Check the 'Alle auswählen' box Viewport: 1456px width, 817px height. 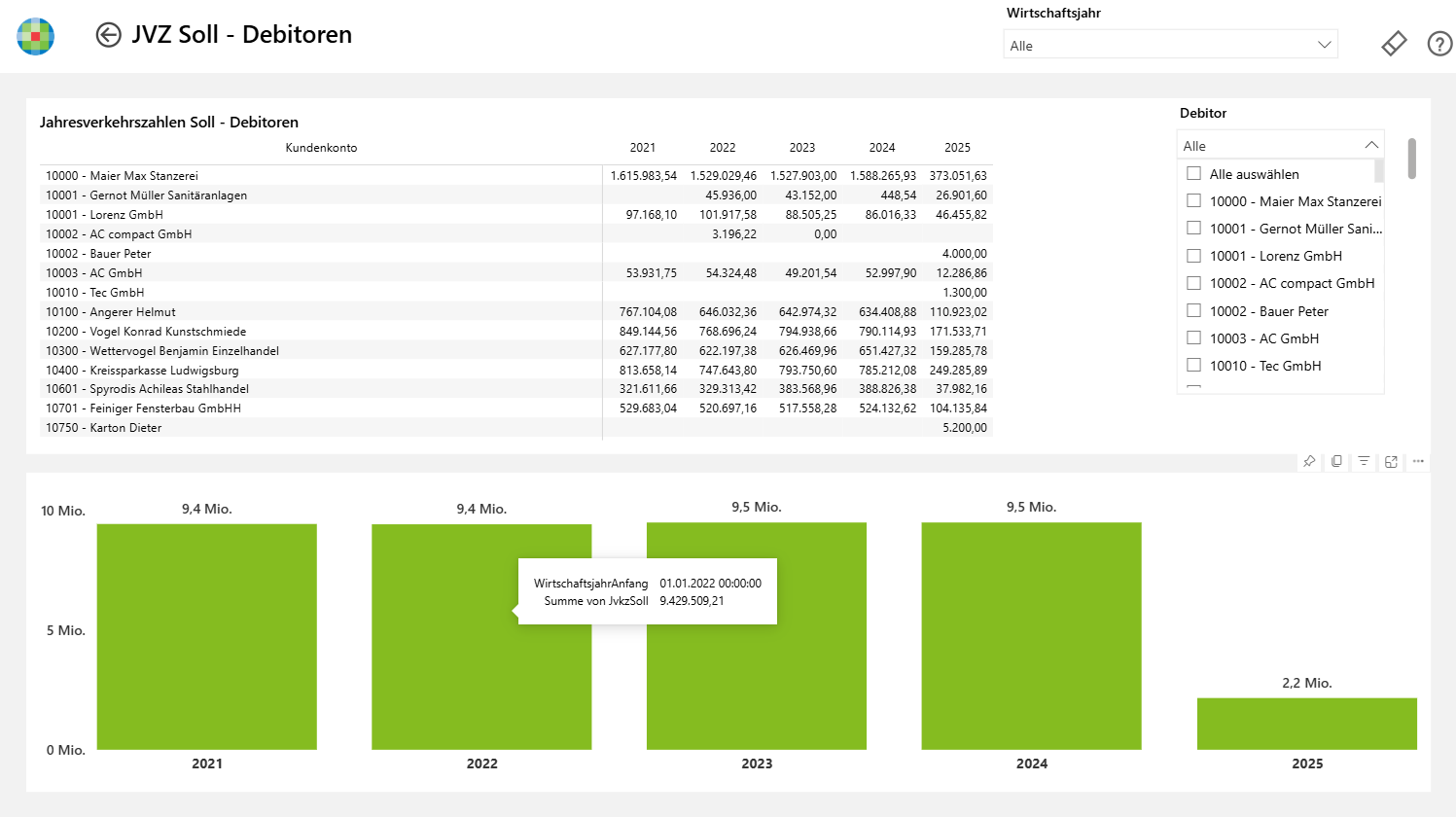coord(1193,173)
